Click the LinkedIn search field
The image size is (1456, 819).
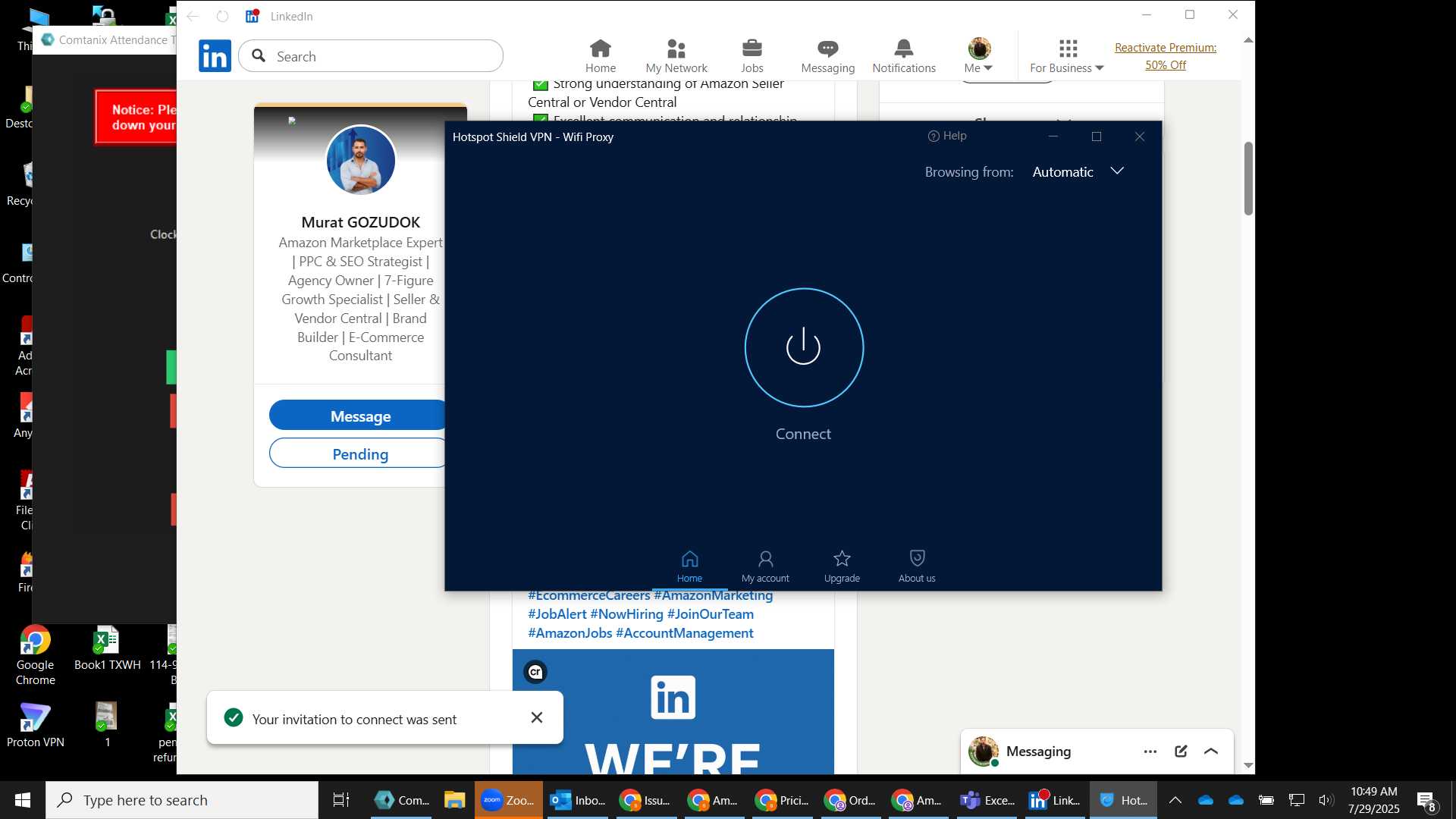(x=371, y=56)
